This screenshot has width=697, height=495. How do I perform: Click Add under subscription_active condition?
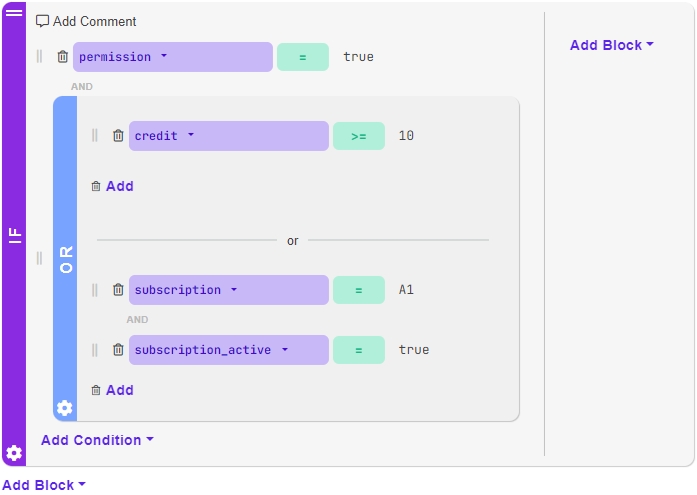tap(112, 390)
